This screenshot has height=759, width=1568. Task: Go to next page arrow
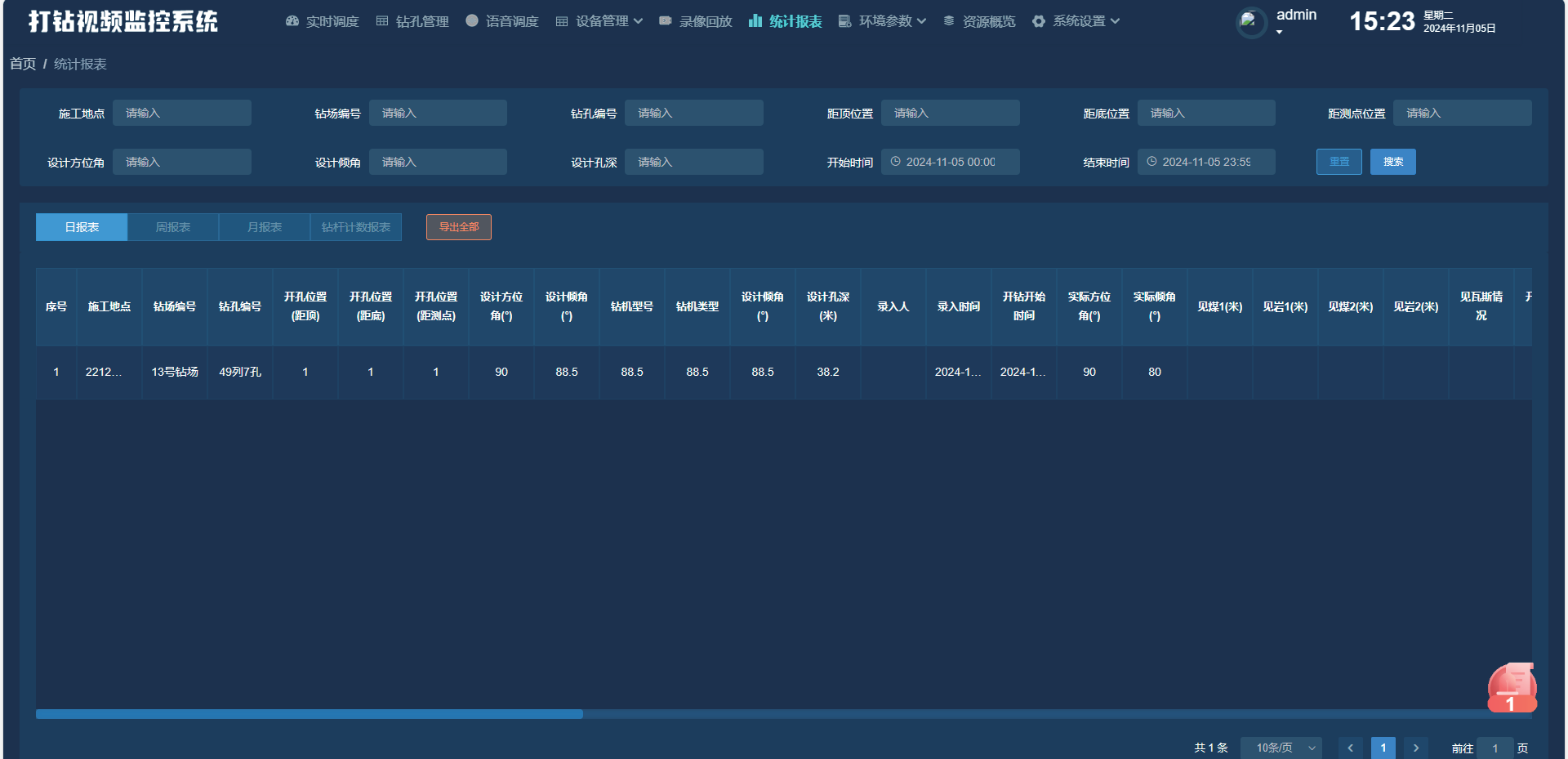pos(1416,748)
